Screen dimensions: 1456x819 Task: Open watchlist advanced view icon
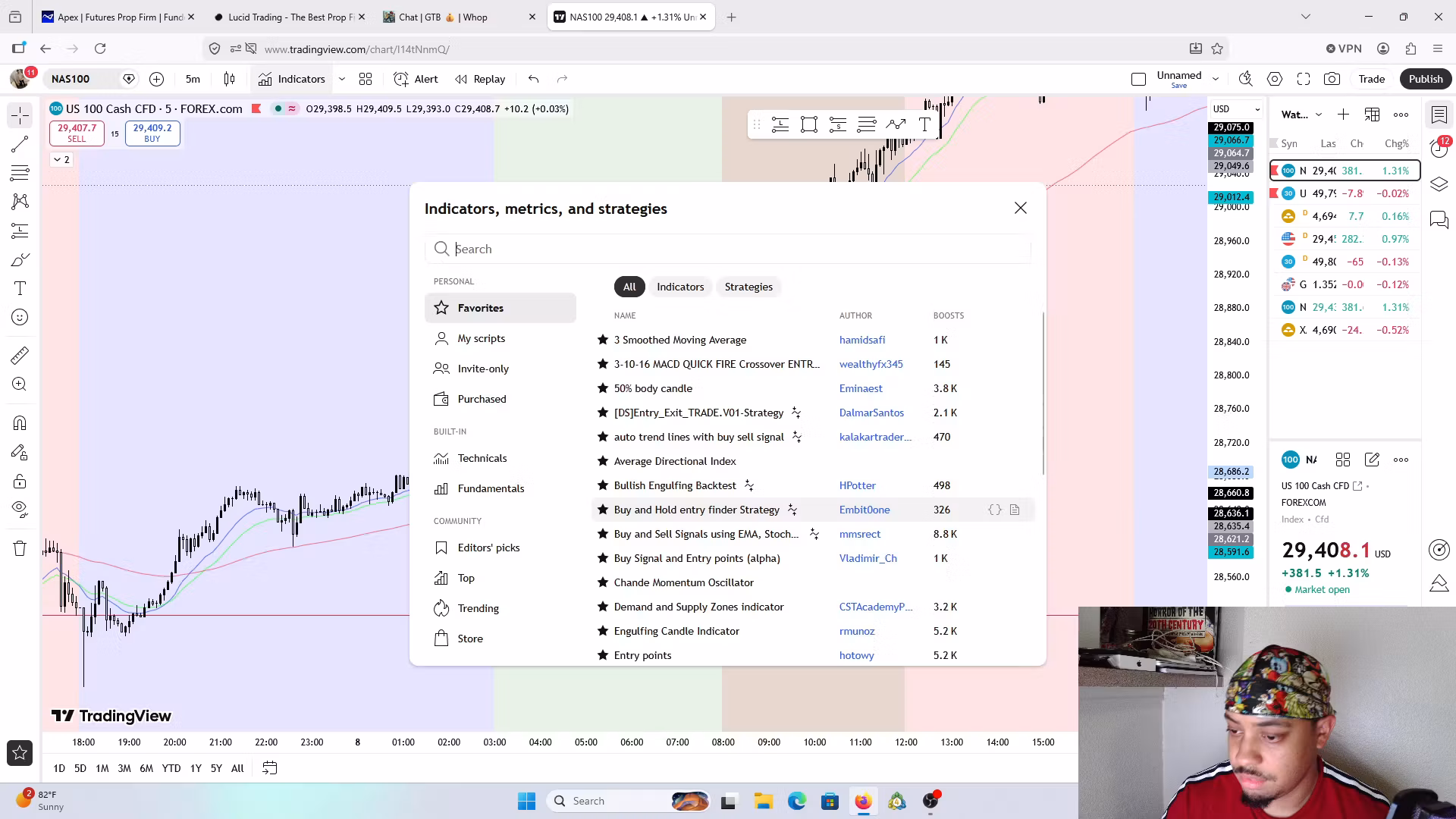point(1372,115)
